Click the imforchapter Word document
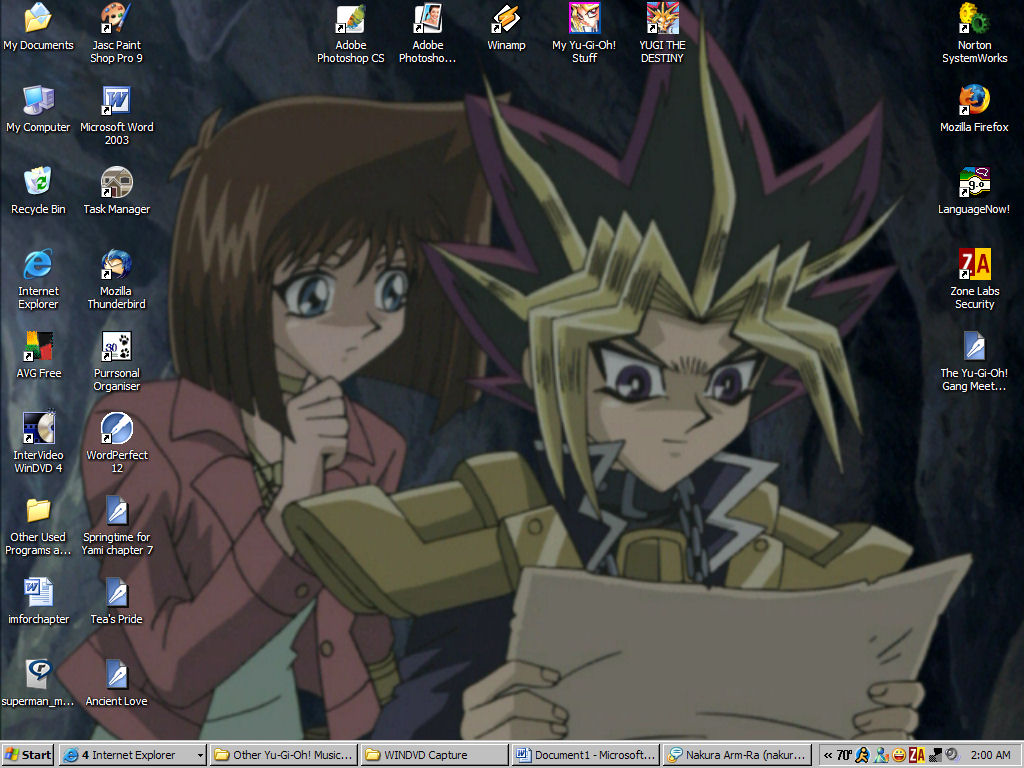The width and height of the screenshot is (1024, 768). coord(38,602)
